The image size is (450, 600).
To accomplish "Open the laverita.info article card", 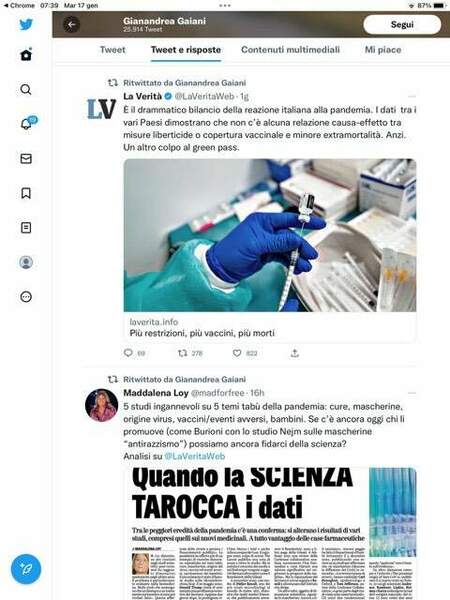I will click(270, 250).
